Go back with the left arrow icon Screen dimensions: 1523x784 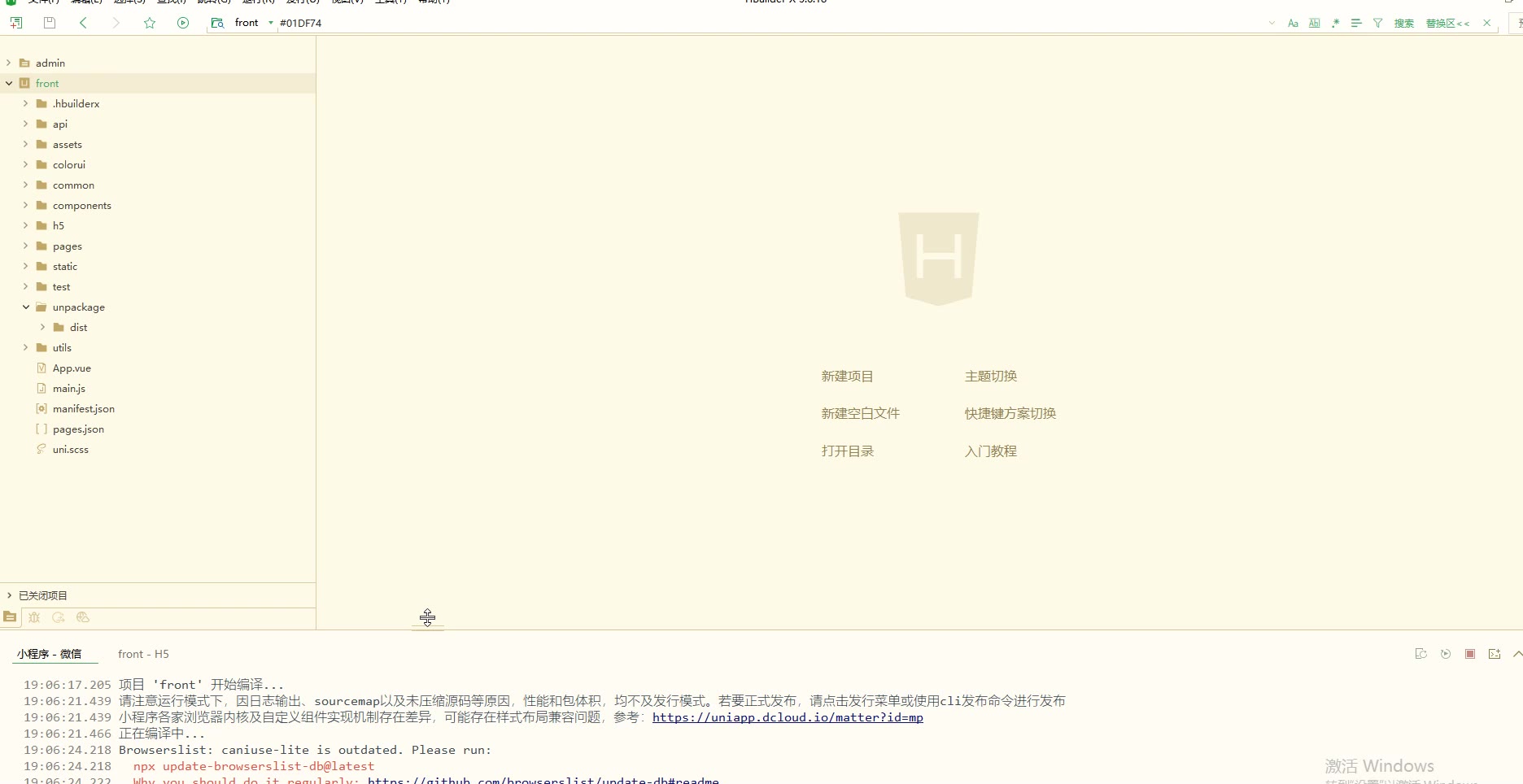click(83, 23)
